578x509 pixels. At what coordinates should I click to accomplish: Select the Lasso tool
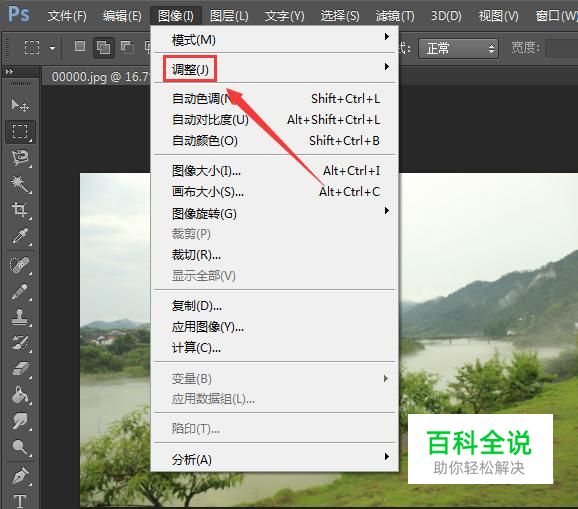point(20,158)
